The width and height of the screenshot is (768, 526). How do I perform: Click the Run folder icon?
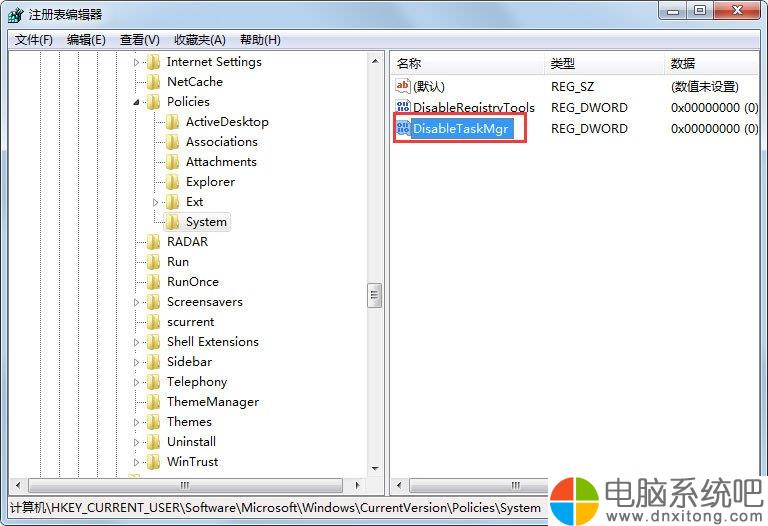(x=153, y=262)
